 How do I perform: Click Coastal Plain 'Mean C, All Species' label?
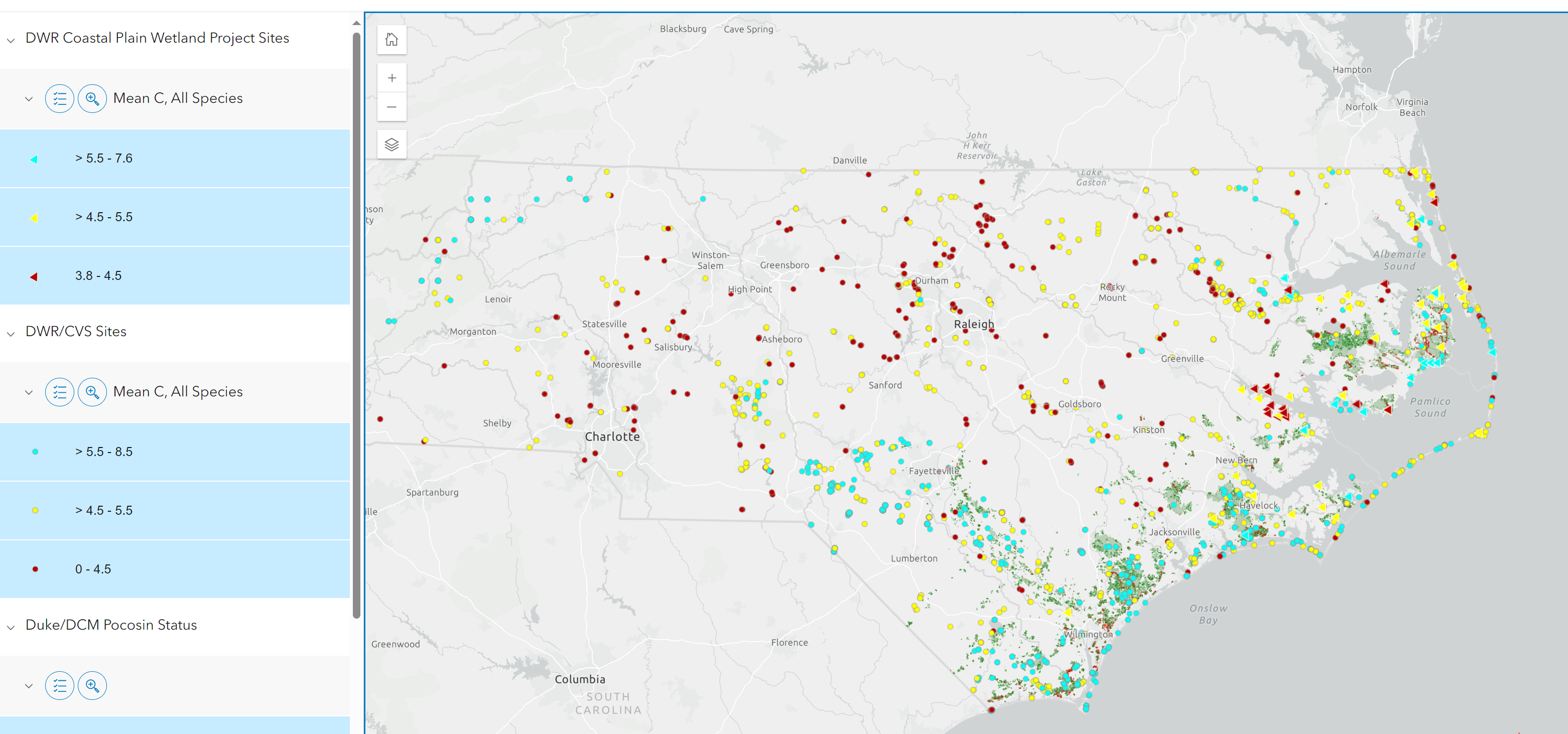pos(178,98)
